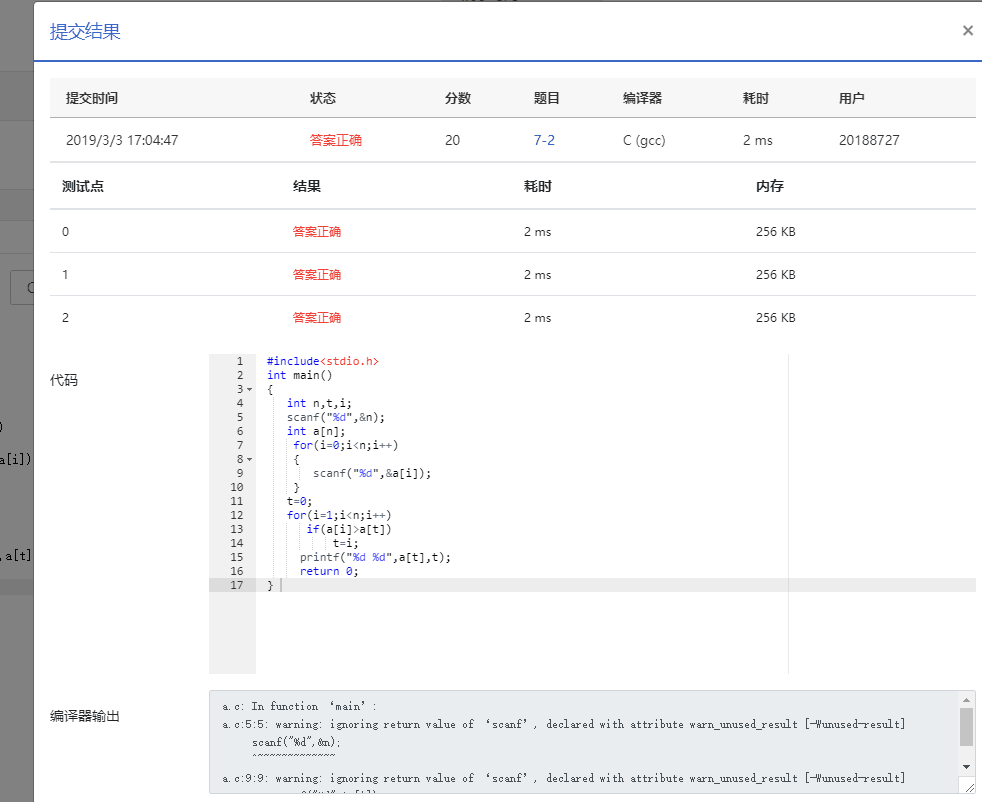Click scroll up arrow in compiler output
The width and height of the screenshot is (982, 802).
coord(966,700)
